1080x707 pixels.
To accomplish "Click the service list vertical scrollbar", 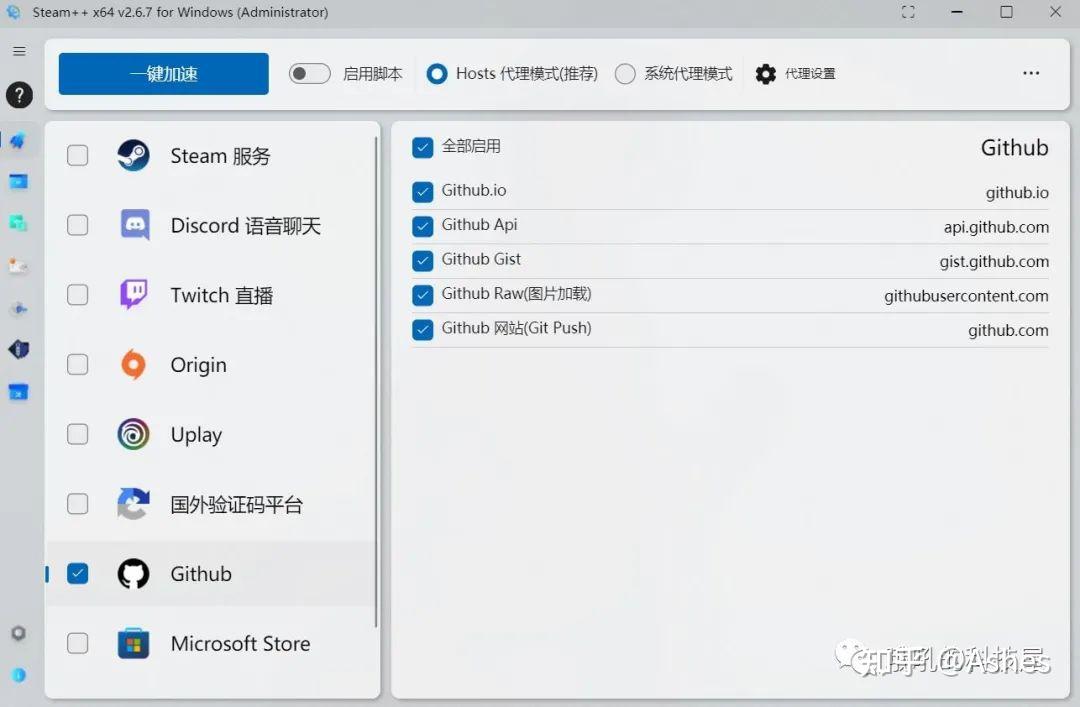I will pos(376,382).
